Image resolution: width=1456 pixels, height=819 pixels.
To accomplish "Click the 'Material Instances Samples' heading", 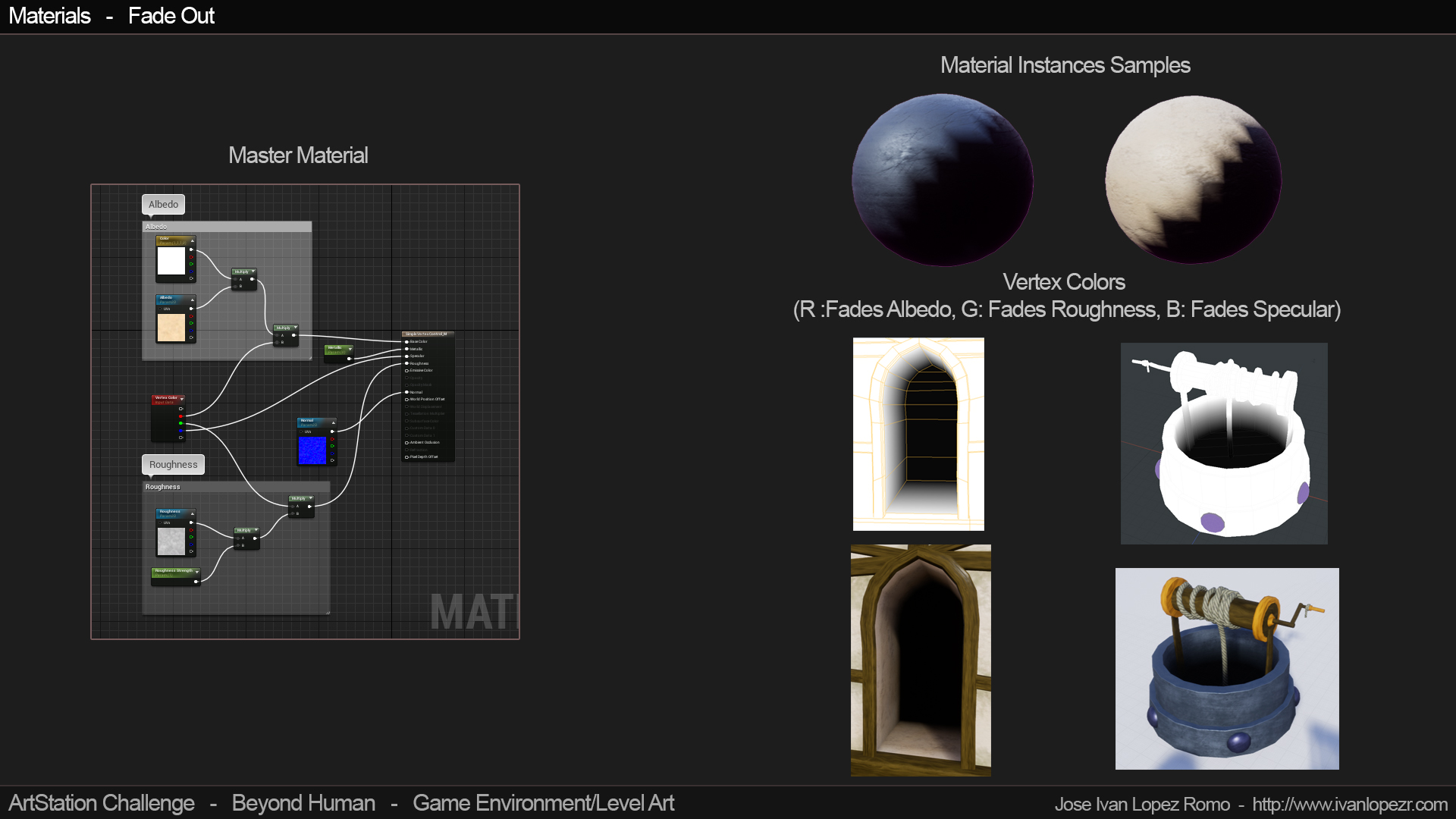I will [x=1065, y=65].
